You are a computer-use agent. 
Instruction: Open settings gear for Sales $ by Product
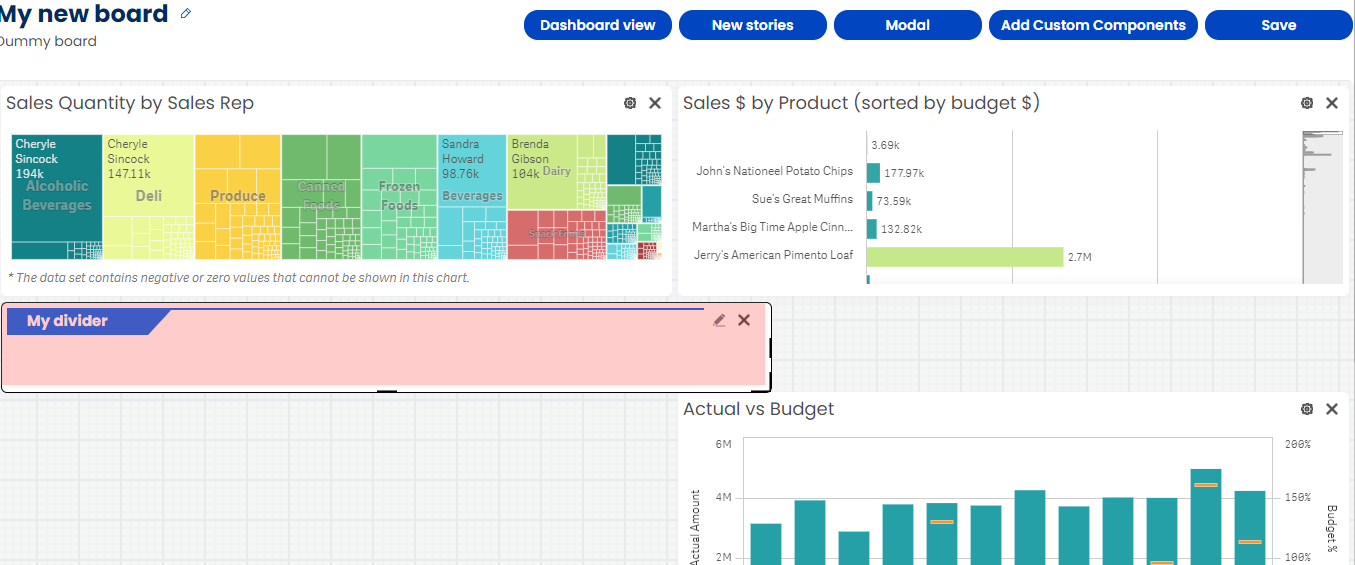[x=1307, y=103]
